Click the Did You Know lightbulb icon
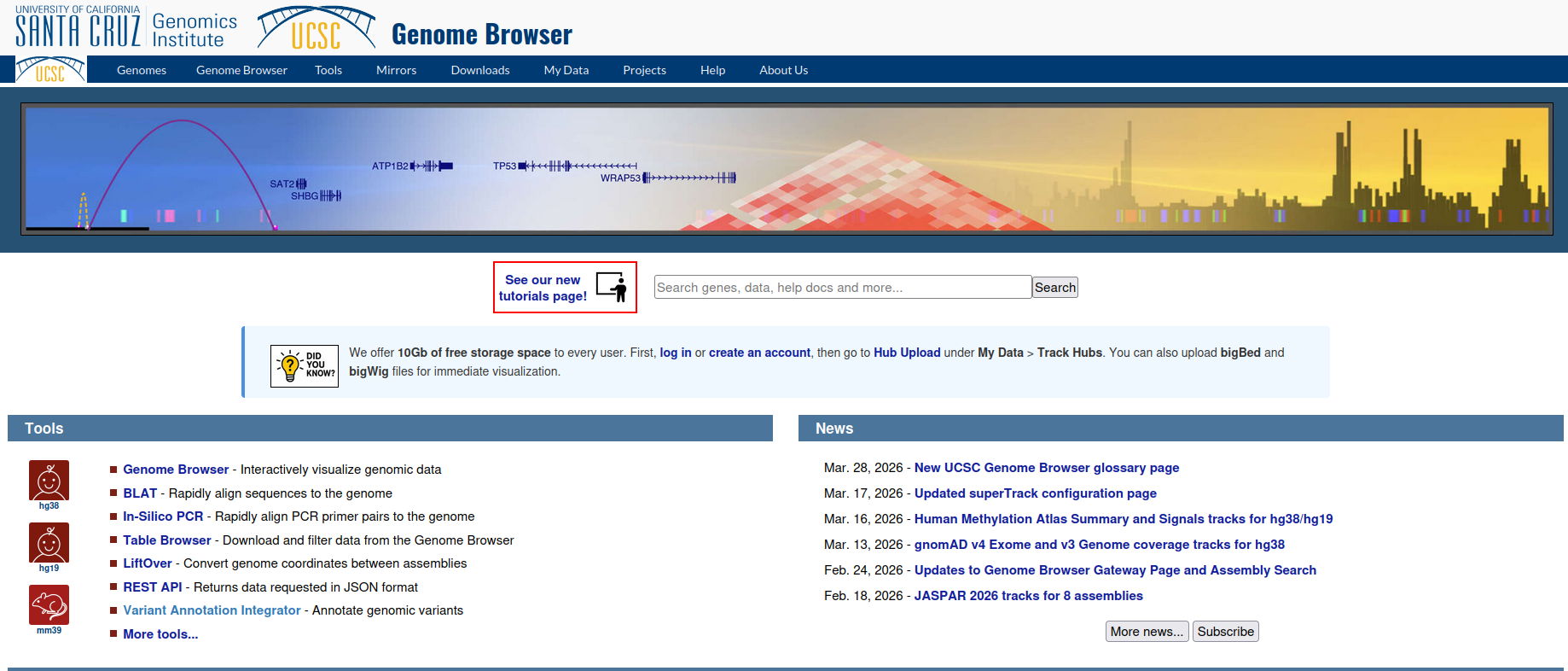The height and width of the screenshot is (671, 1568). [304, 365]
